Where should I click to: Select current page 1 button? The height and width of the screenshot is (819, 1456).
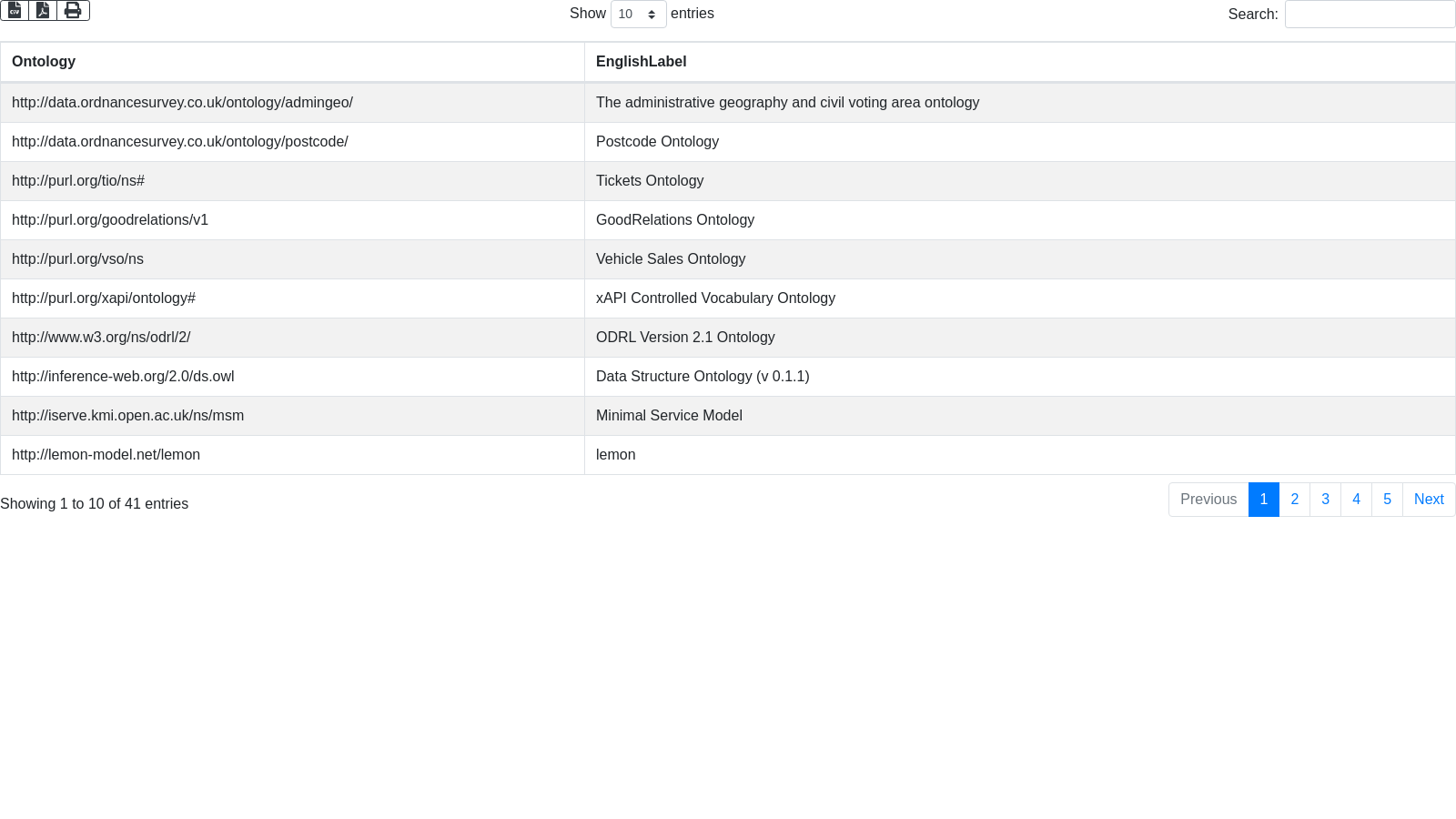coord(1263,500)
